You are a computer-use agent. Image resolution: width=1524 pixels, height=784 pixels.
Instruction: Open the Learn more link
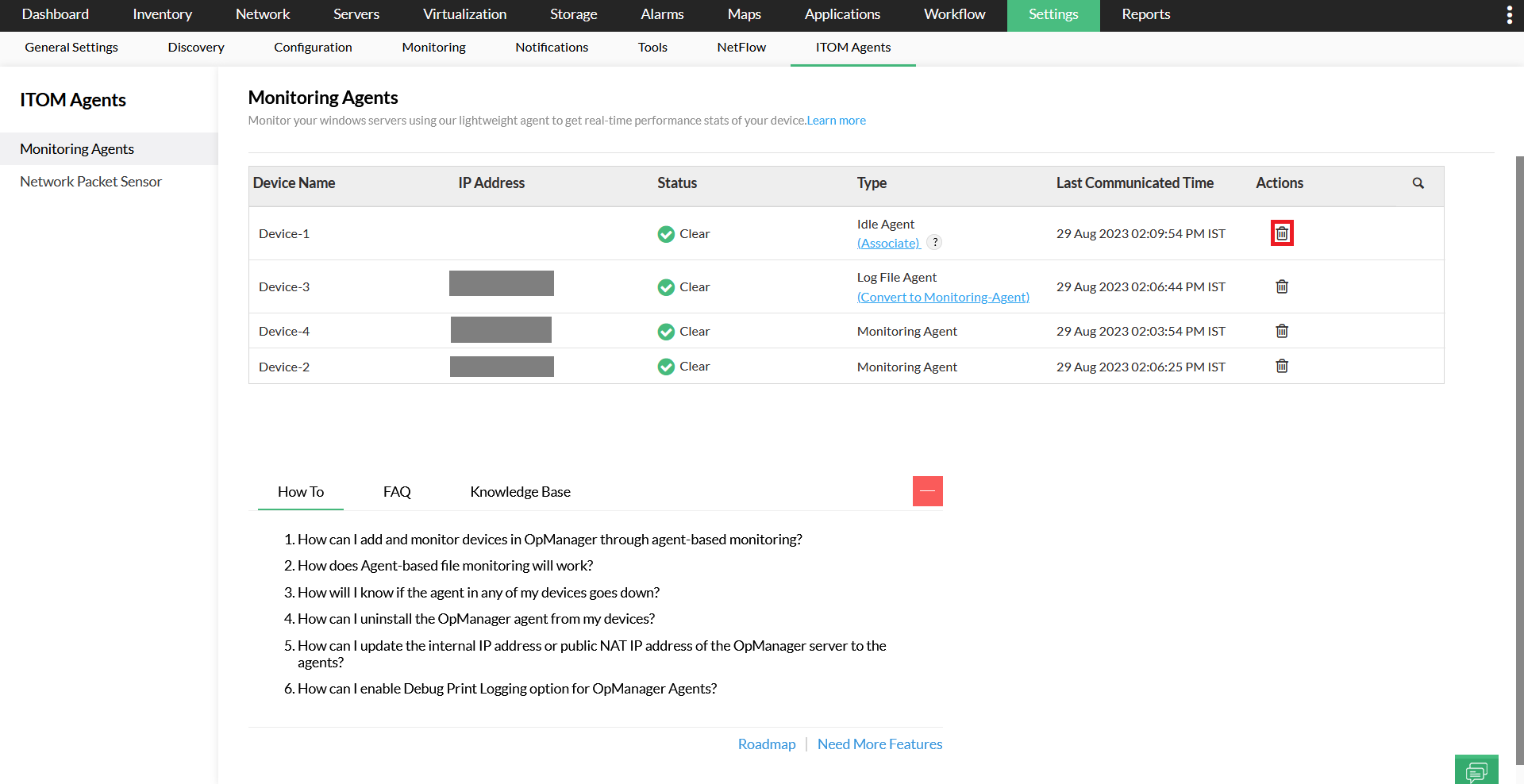pos(836,121)
